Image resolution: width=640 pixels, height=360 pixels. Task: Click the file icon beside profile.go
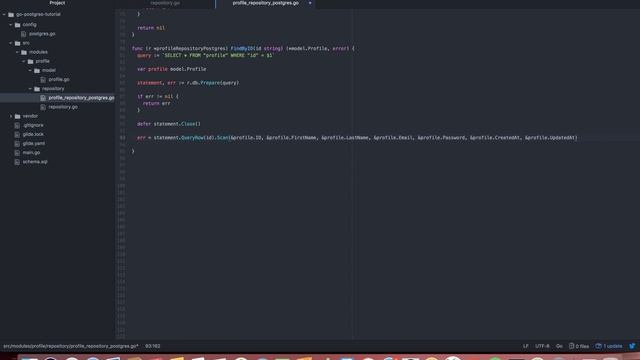click(x=43, y=80)
